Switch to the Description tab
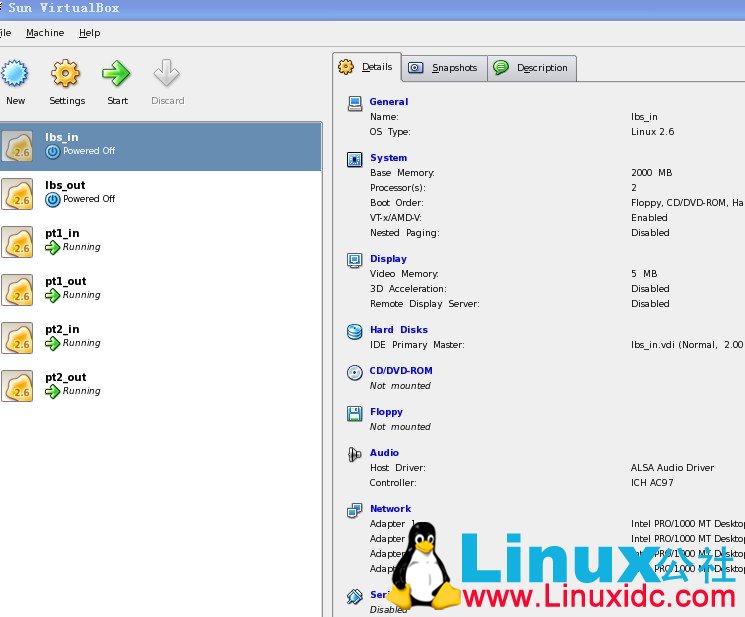 531,68
